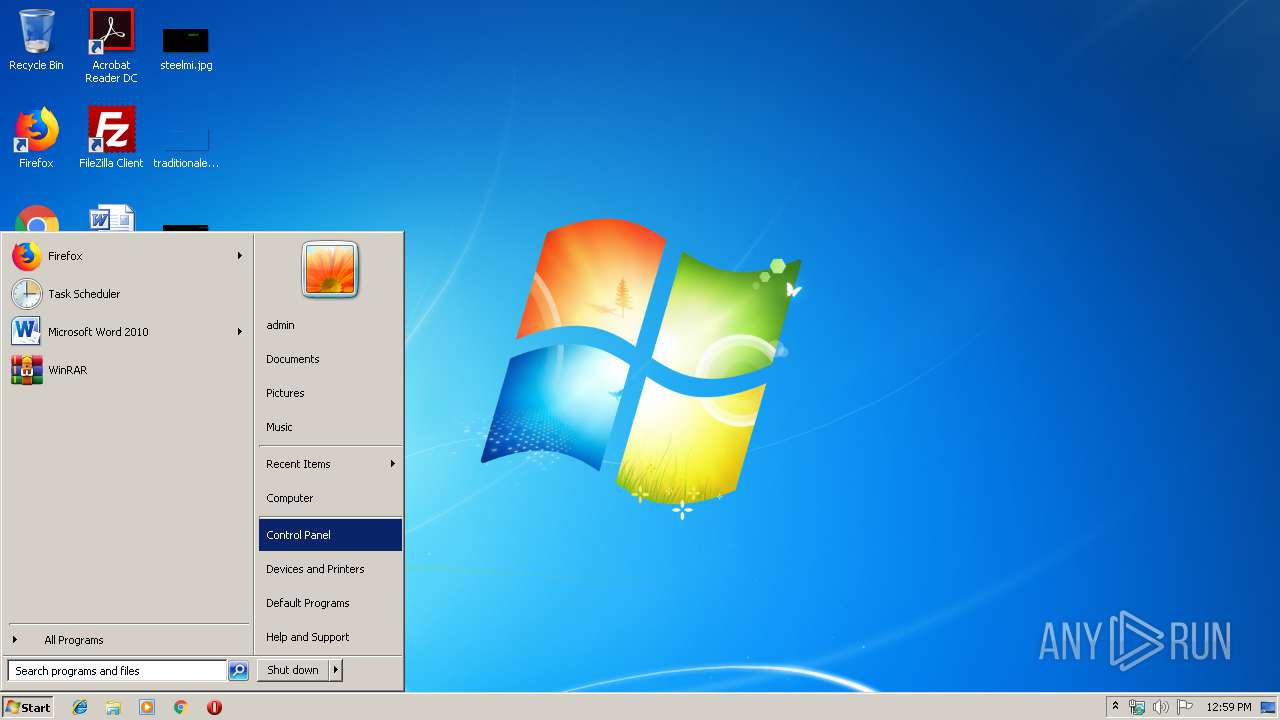Open Documents from Start menu

(x=330, y=359)
